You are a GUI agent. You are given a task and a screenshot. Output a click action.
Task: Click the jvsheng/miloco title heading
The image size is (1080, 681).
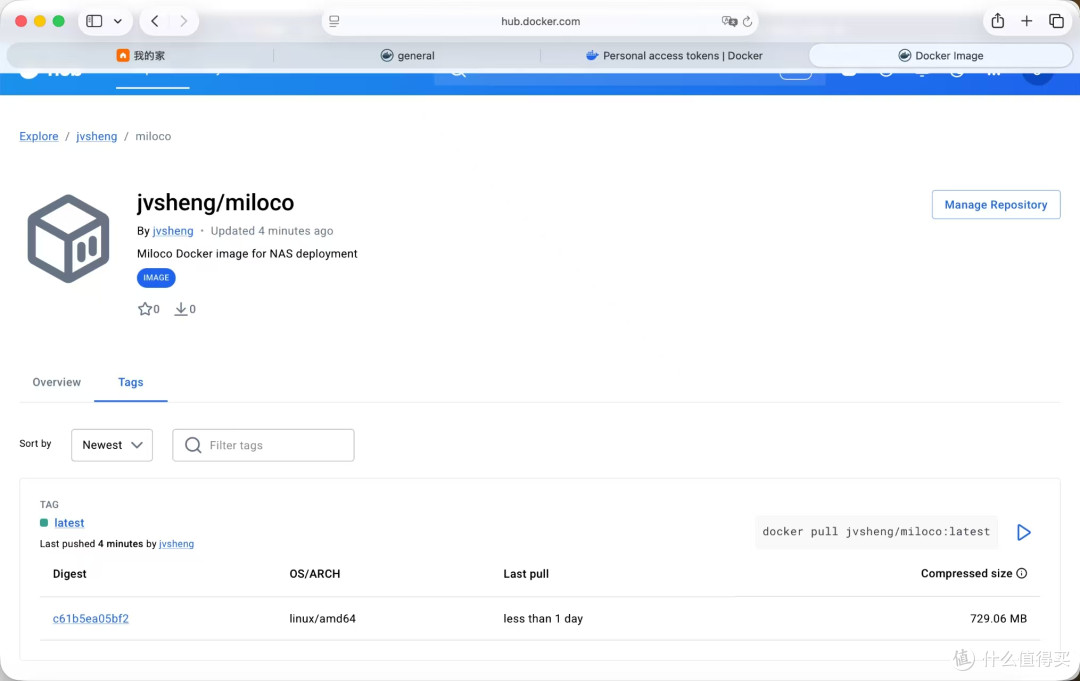click(215, 202)
